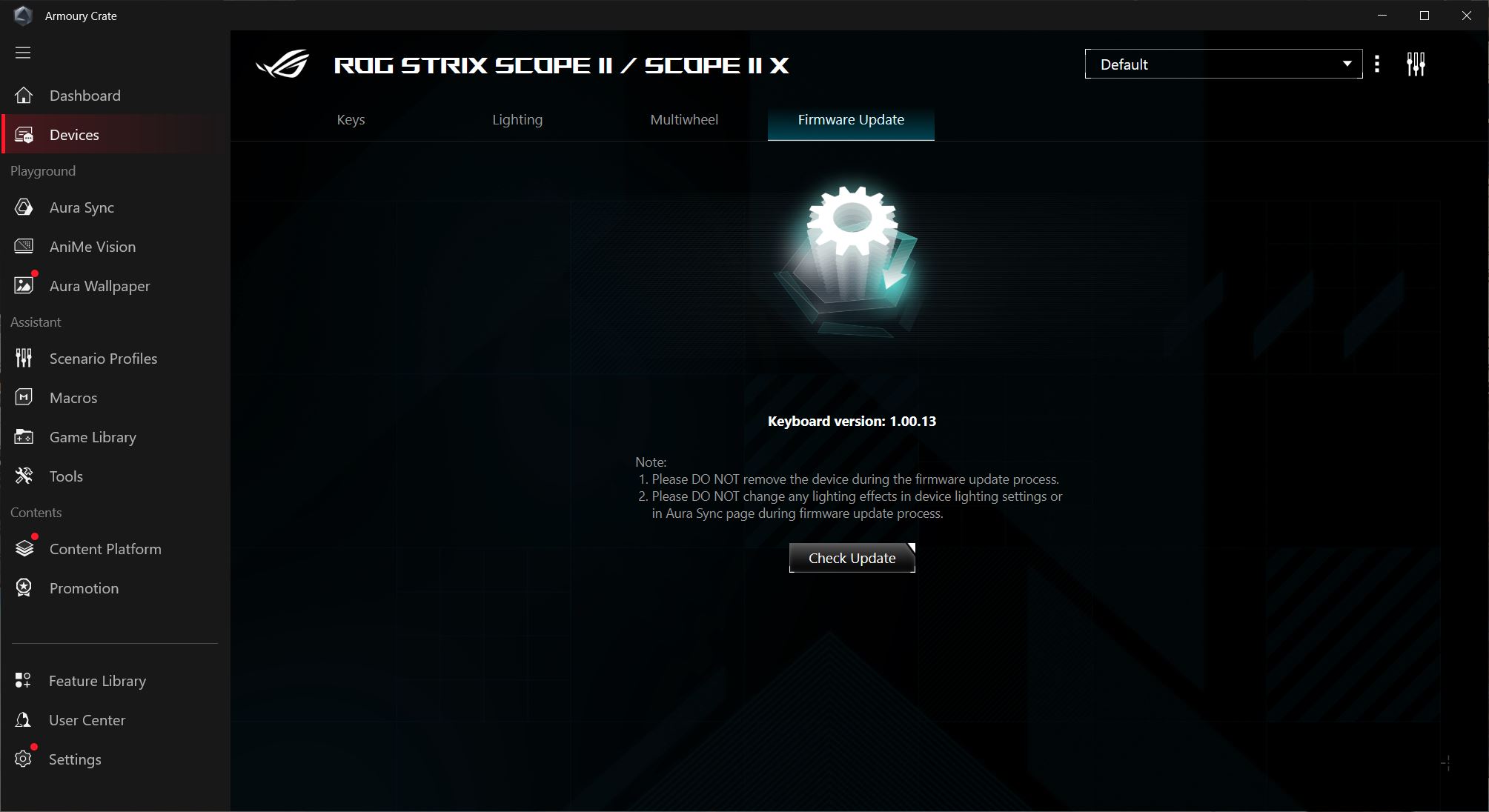The width and height of the screenshot is (1489, 812).
Task: Open the equalizer settings icon at top right
Action: [1416, 64]
